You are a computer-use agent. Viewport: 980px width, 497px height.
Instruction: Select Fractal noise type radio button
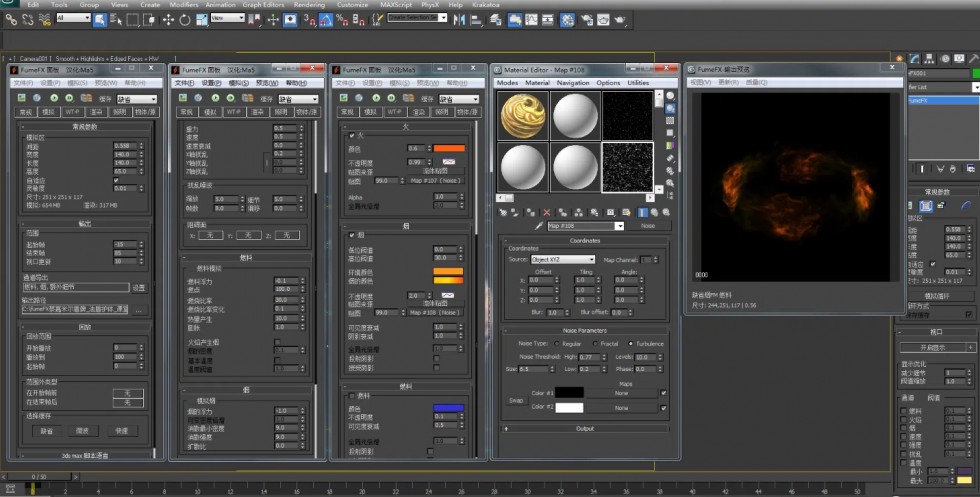coord(594,344)
